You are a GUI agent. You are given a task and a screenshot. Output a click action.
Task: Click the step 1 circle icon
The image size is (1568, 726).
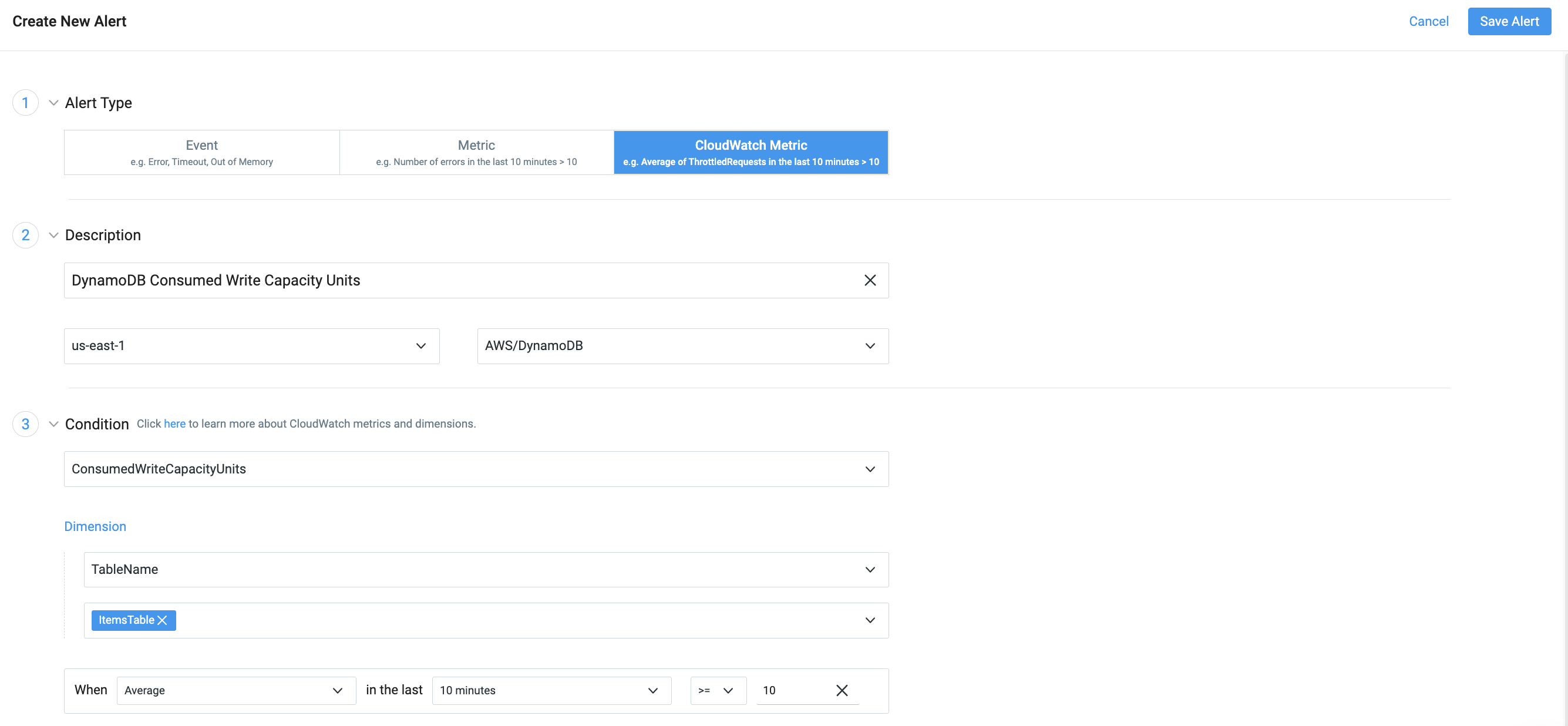point(25,102)
